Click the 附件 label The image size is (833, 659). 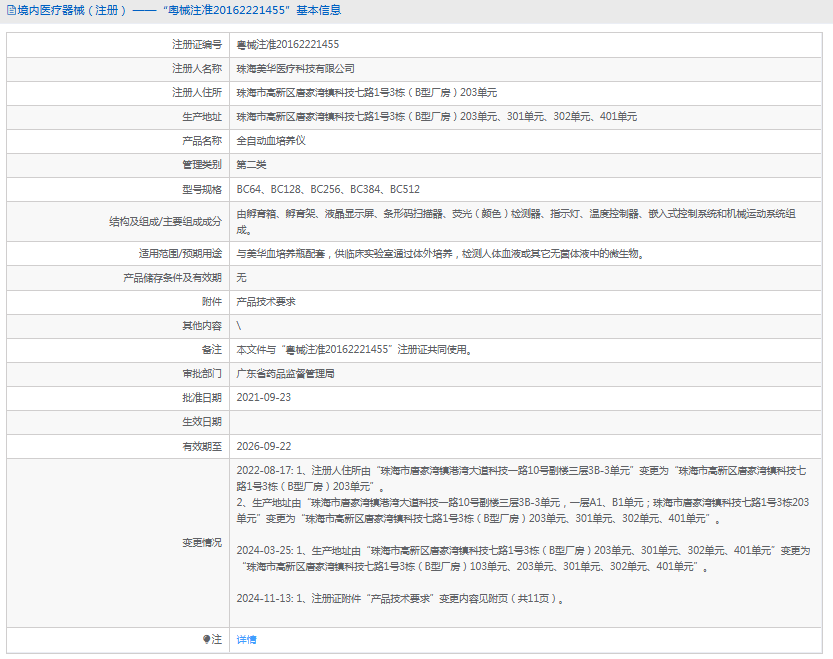tap(211, 302)
